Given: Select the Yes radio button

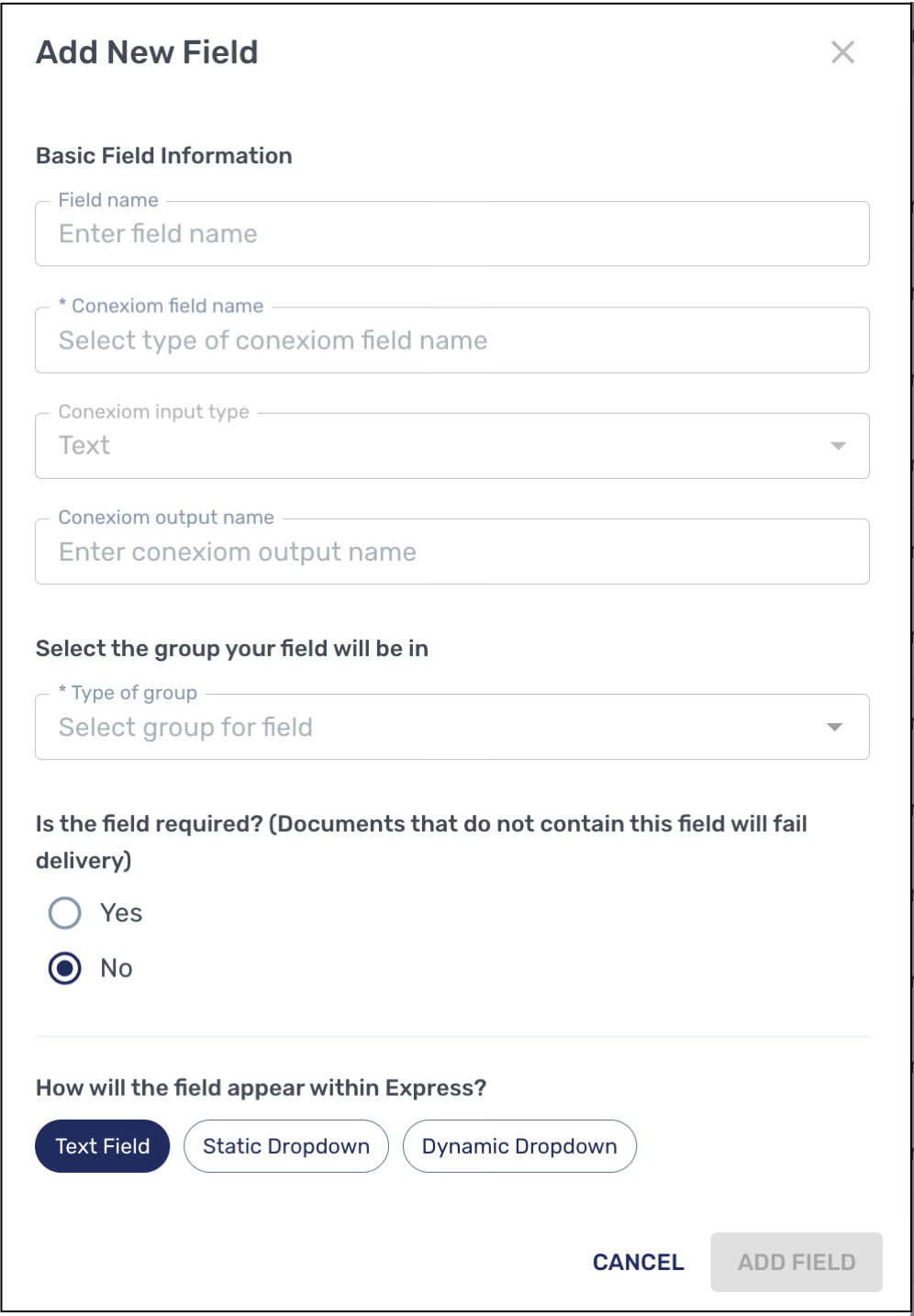Looking at the screenshot, I should point(64,912).
